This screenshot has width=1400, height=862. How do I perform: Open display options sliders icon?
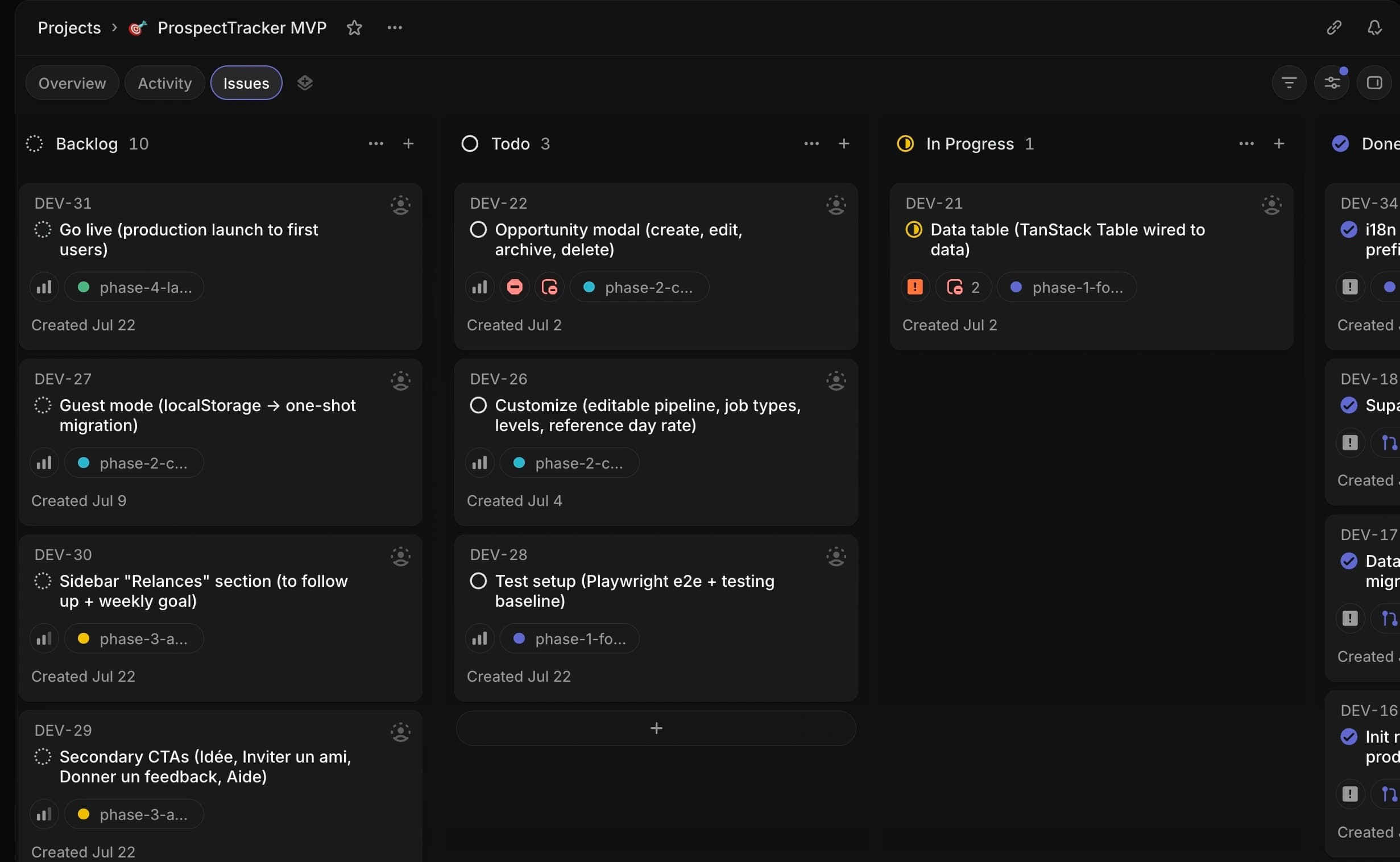[x=1331, y=82]
